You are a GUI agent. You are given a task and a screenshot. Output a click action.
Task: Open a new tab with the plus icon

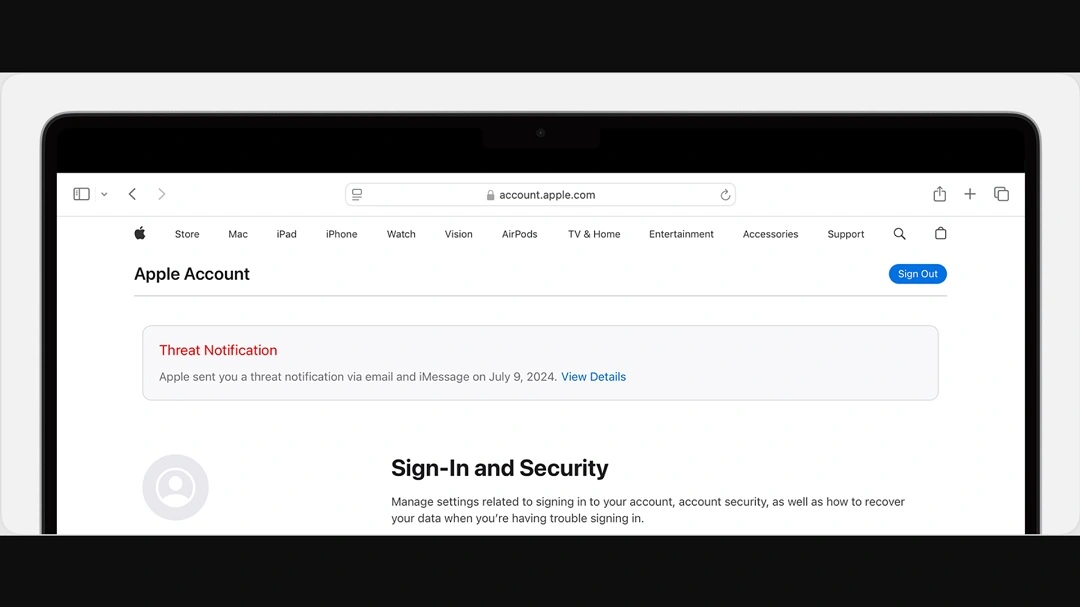click(x=969, y=193)
